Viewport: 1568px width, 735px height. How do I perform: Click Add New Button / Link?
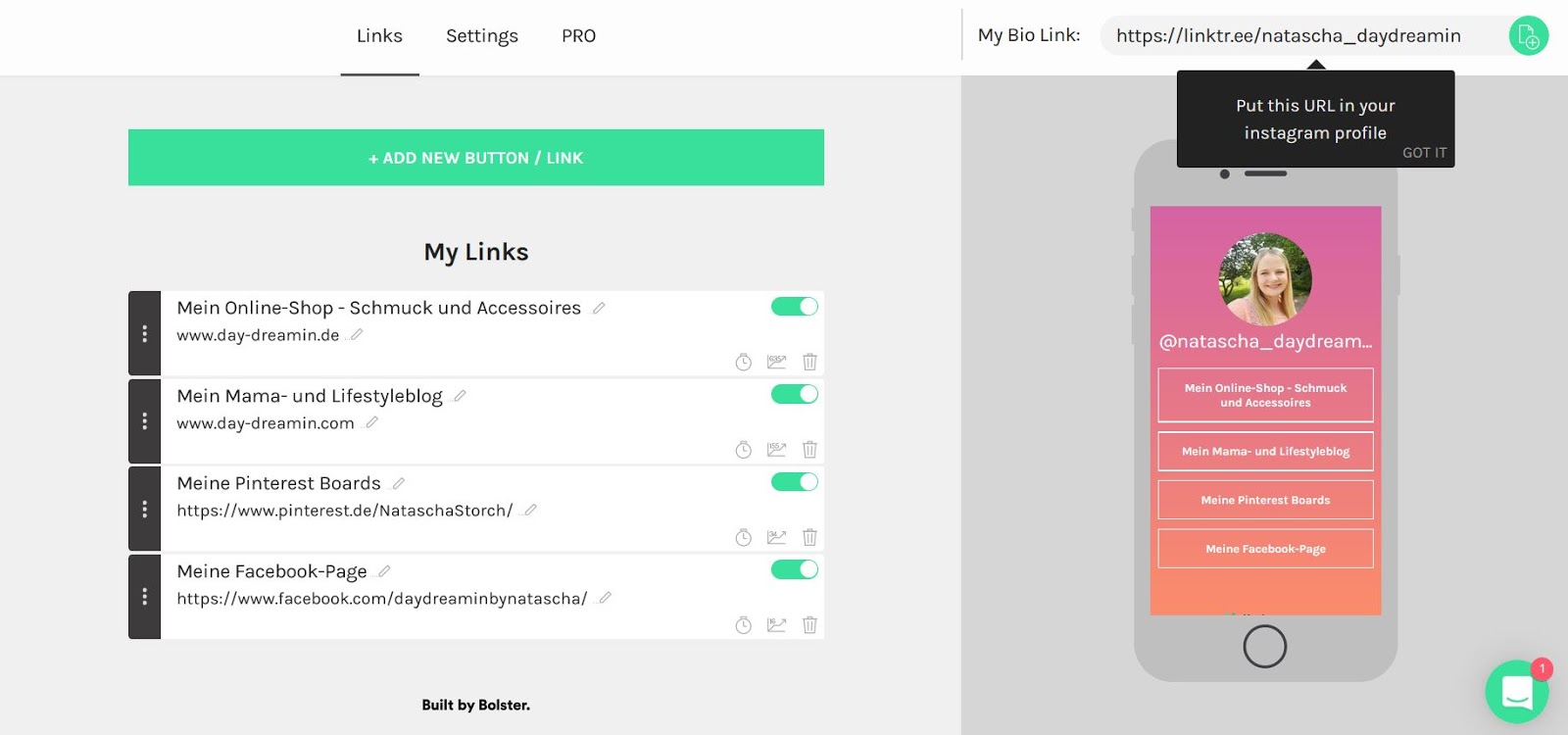pos(475,158)
